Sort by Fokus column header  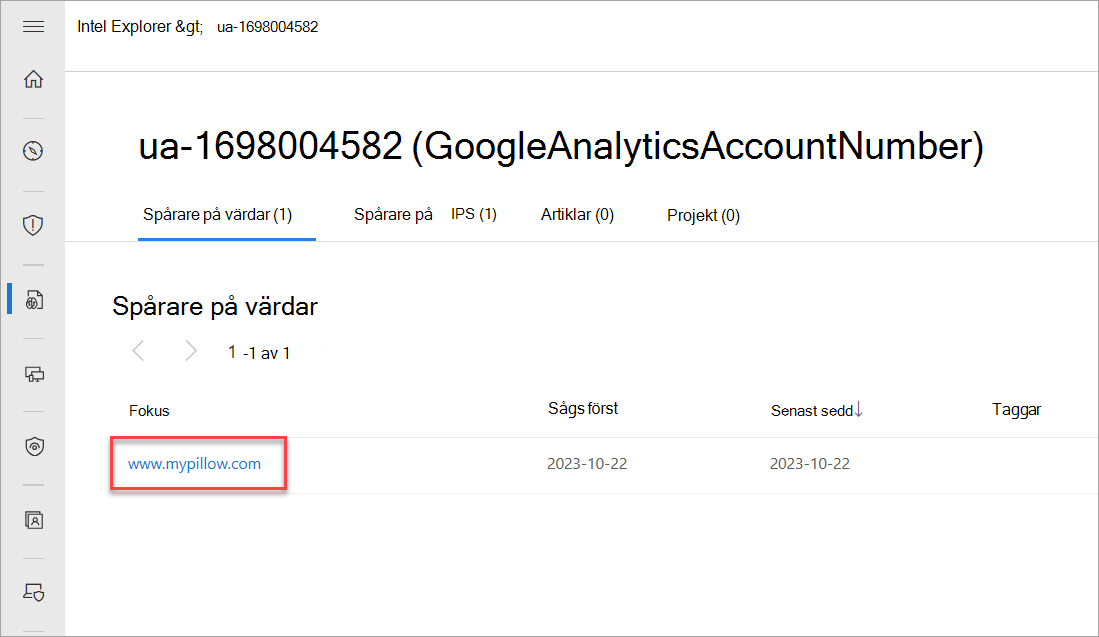[149, 411]
